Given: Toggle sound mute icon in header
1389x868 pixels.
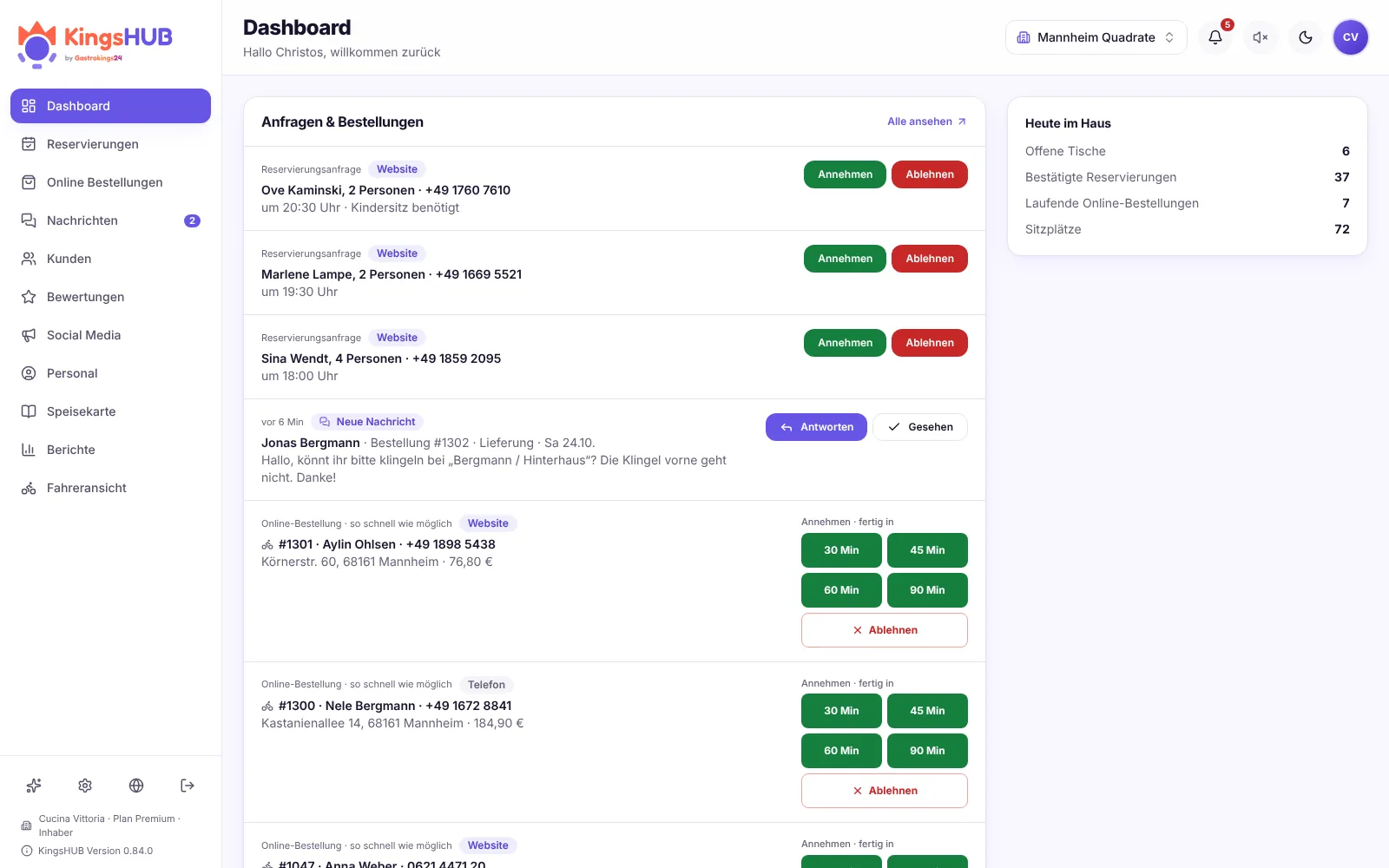Looking at the screenshot, I should pyautogui.click(x=1261, y=37).
